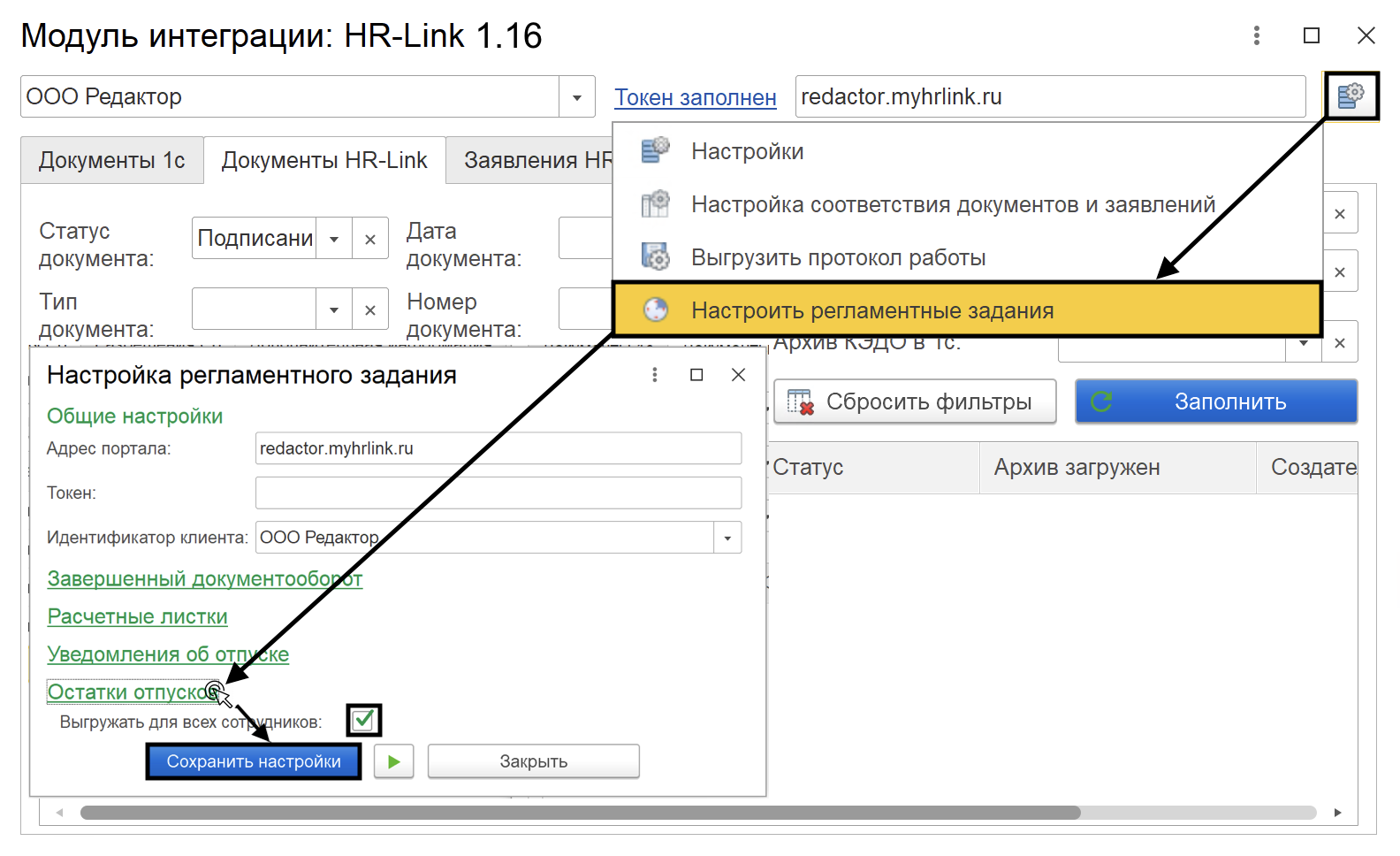Switch to the Документы HR-Link tab
The height and width of the screenshot is (856, 1400).
coord(324,160)
